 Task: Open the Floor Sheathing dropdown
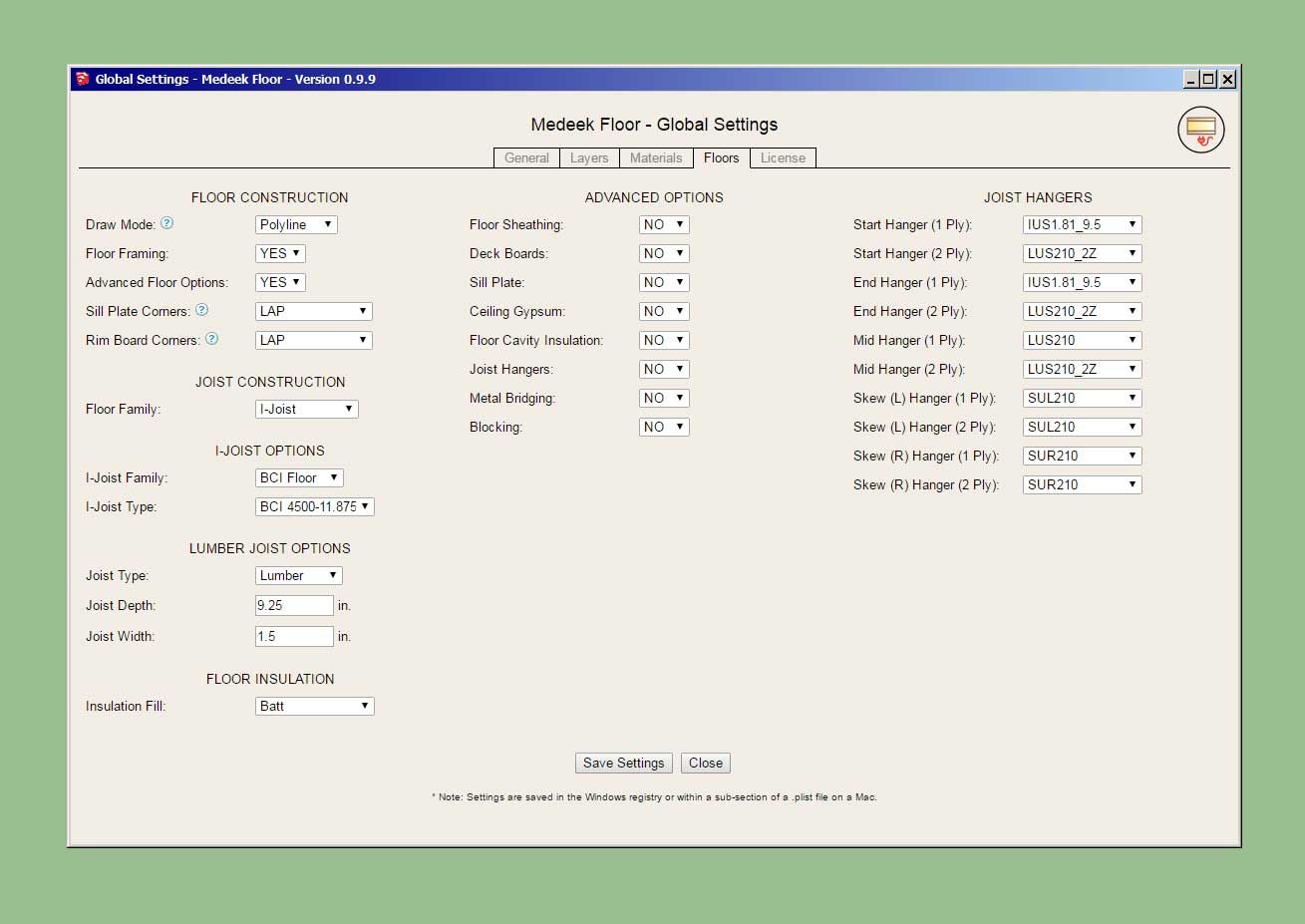click(664, 224)
